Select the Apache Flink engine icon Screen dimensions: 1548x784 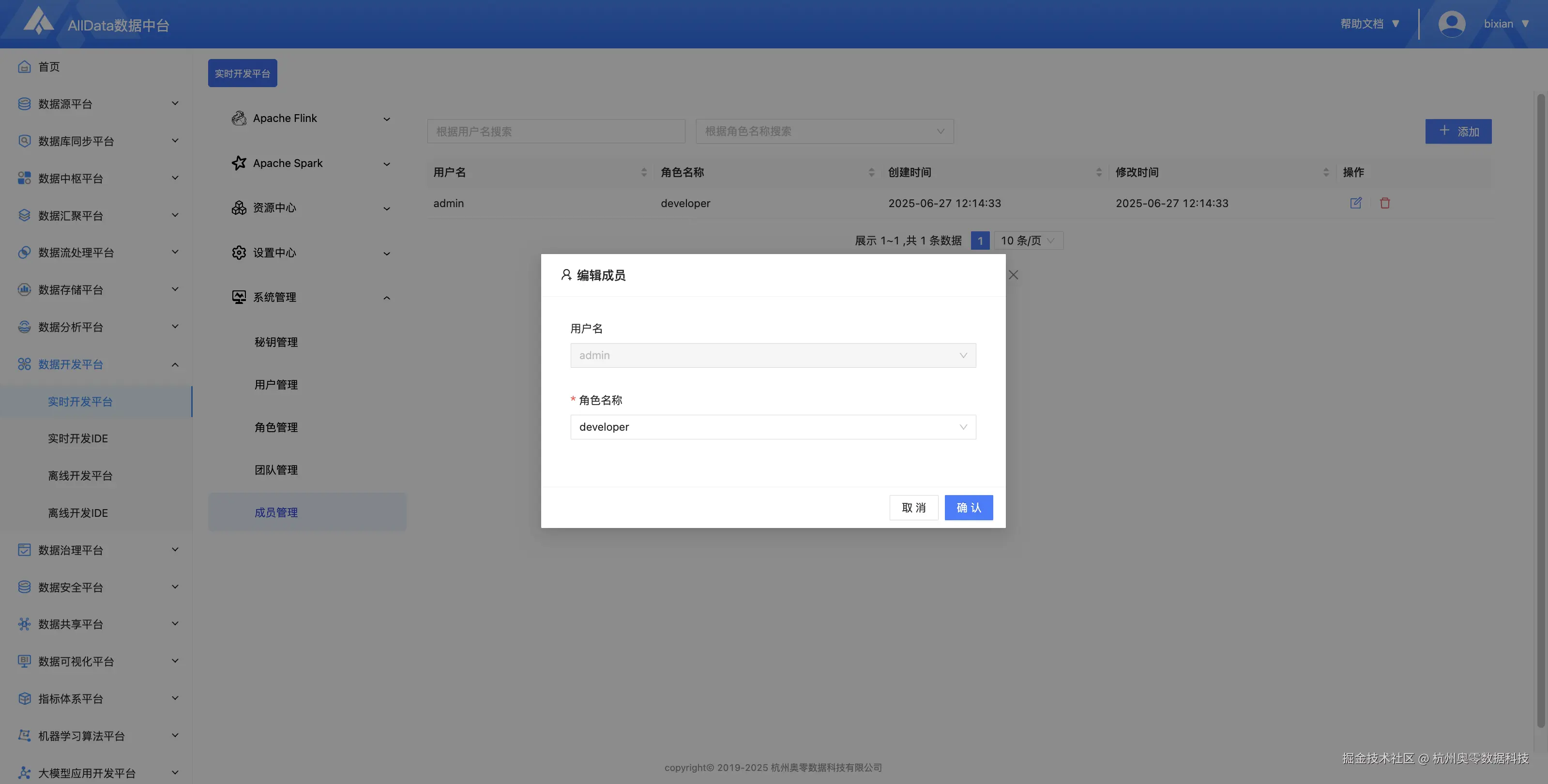tap(239, 119)
